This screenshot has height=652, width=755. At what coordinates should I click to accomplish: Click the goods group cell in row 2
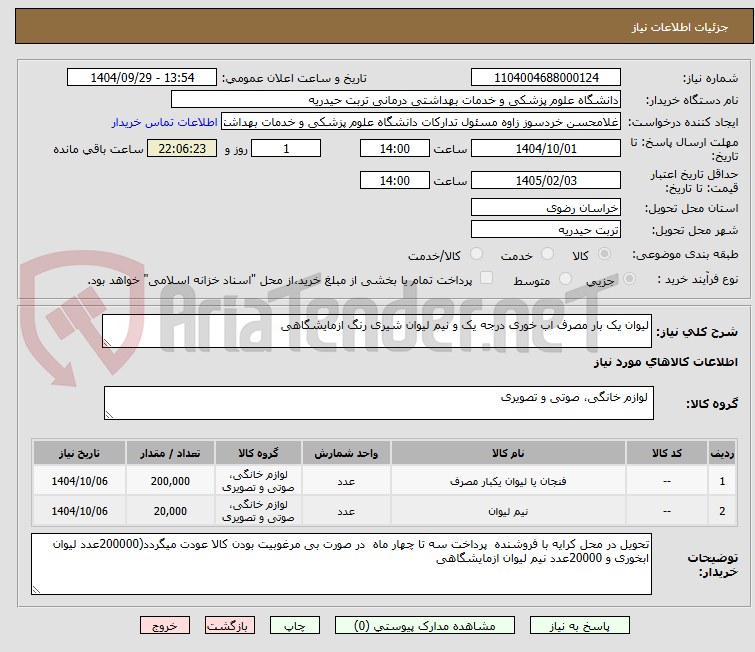click(258, 511)
